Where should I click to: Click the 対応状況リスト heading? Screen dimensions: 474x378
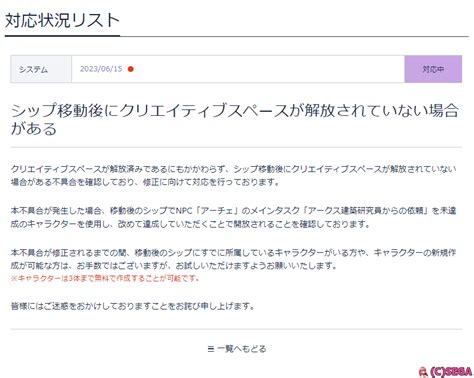tap(62, 21)
